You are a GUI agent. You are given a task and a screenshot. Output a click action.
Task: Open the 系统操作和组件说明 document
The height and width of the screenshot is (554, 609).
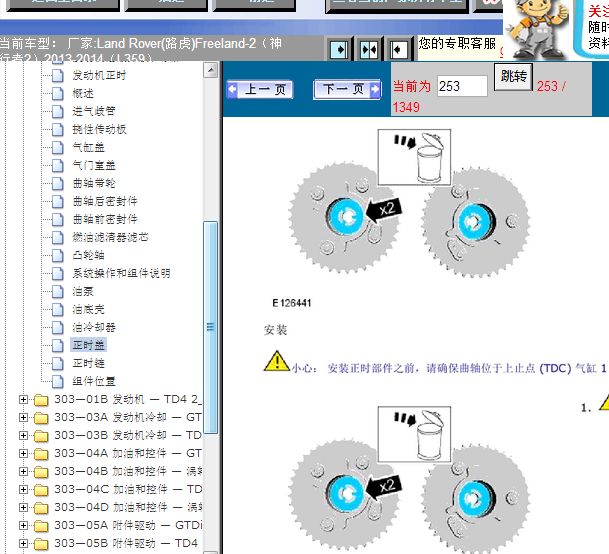(121, 273)
